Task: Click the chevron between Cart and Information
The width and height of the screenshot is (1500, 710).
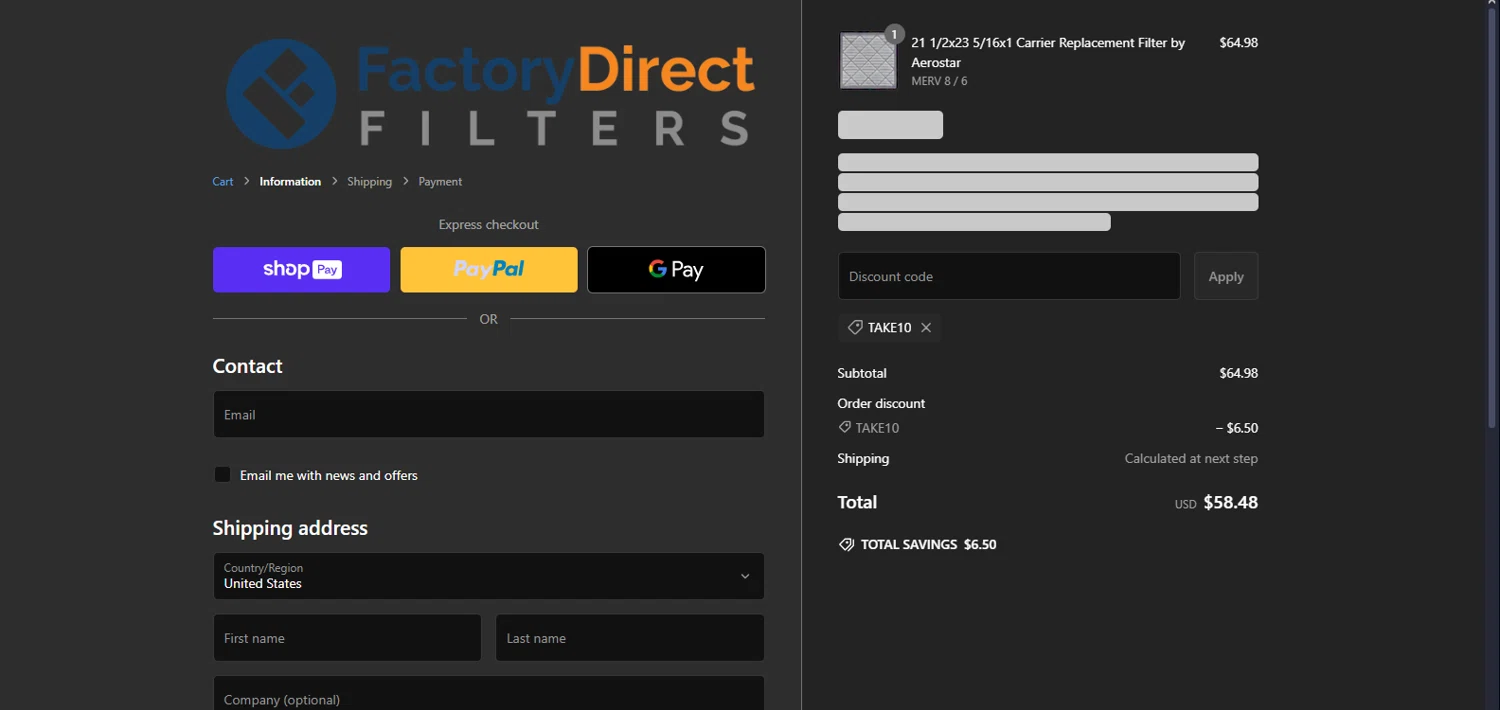Action: [247, 181]
